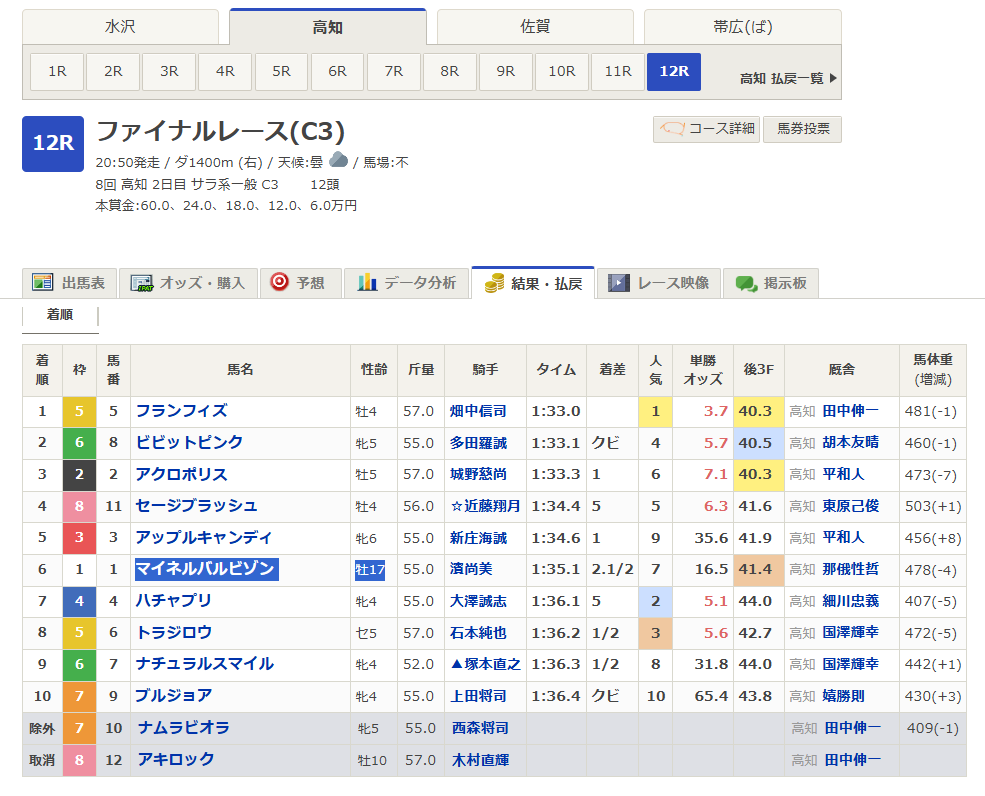Open horse ナチュラルスマイル page
985x796 pixels.
click(205, 664)
